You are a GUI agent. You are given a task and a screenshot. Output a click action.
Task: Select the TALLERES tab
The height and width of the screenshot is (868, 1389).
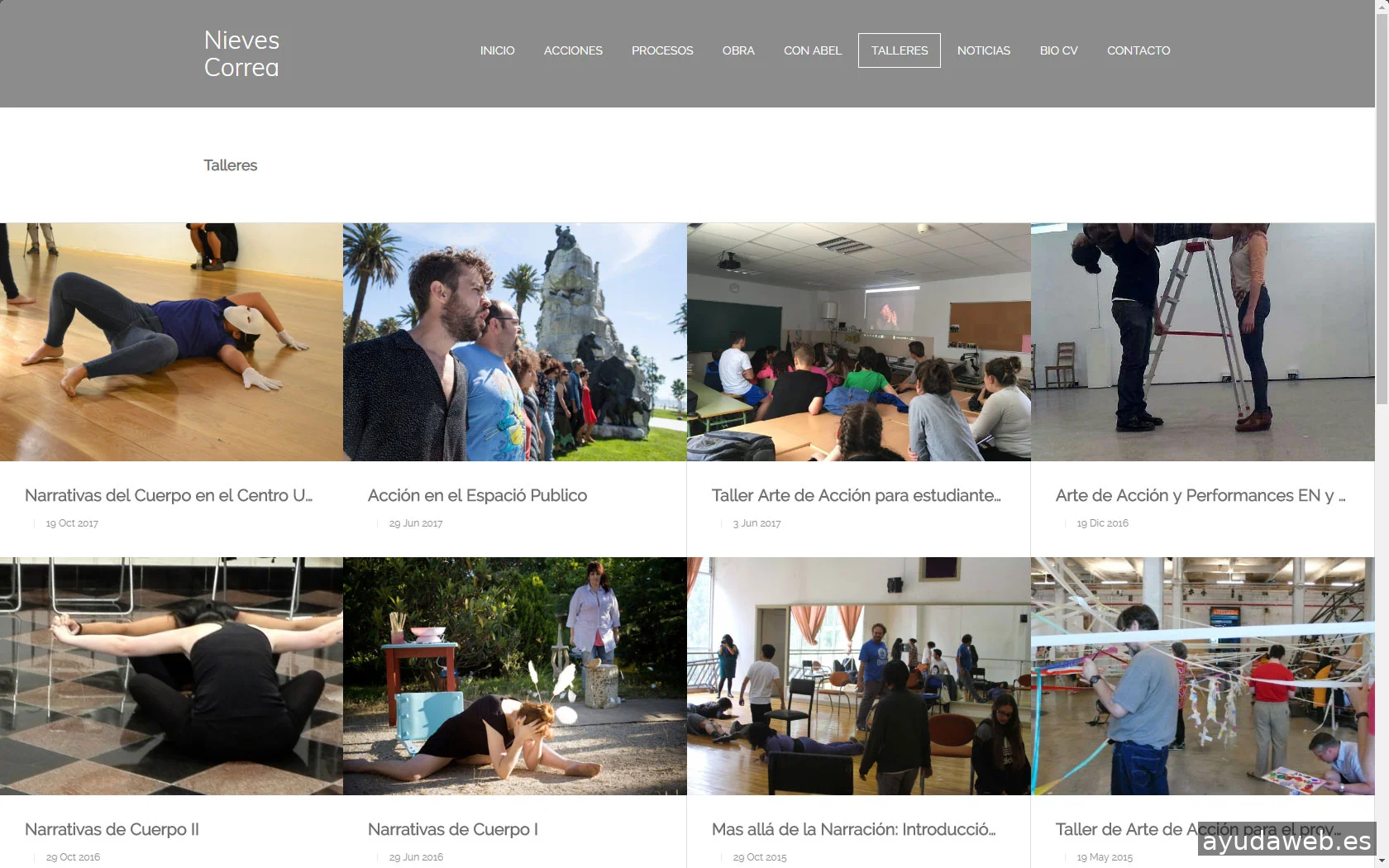[900, 50]
